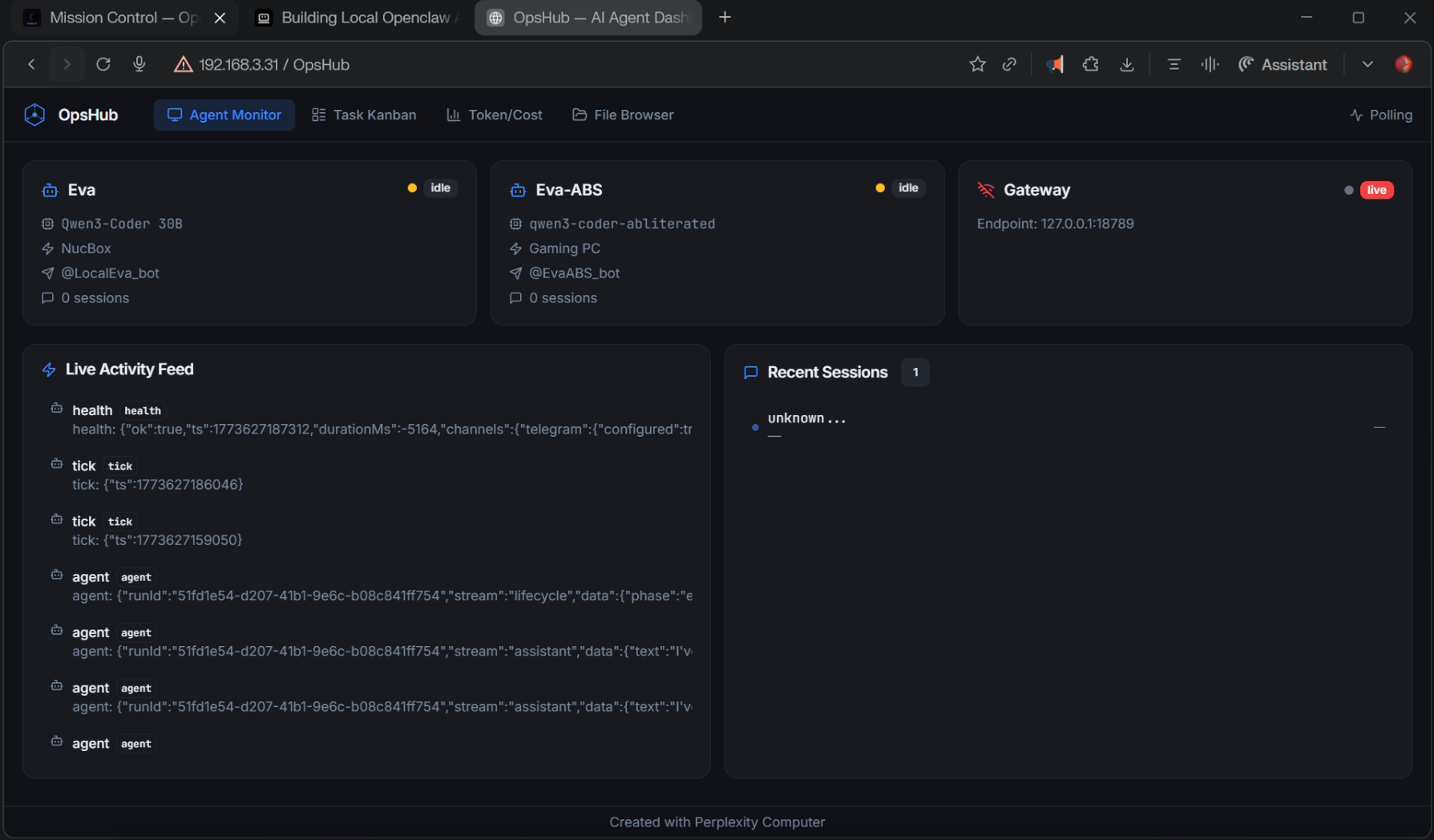
Task: Click the audio waveform icon in toolbar
Action: 1210,64
